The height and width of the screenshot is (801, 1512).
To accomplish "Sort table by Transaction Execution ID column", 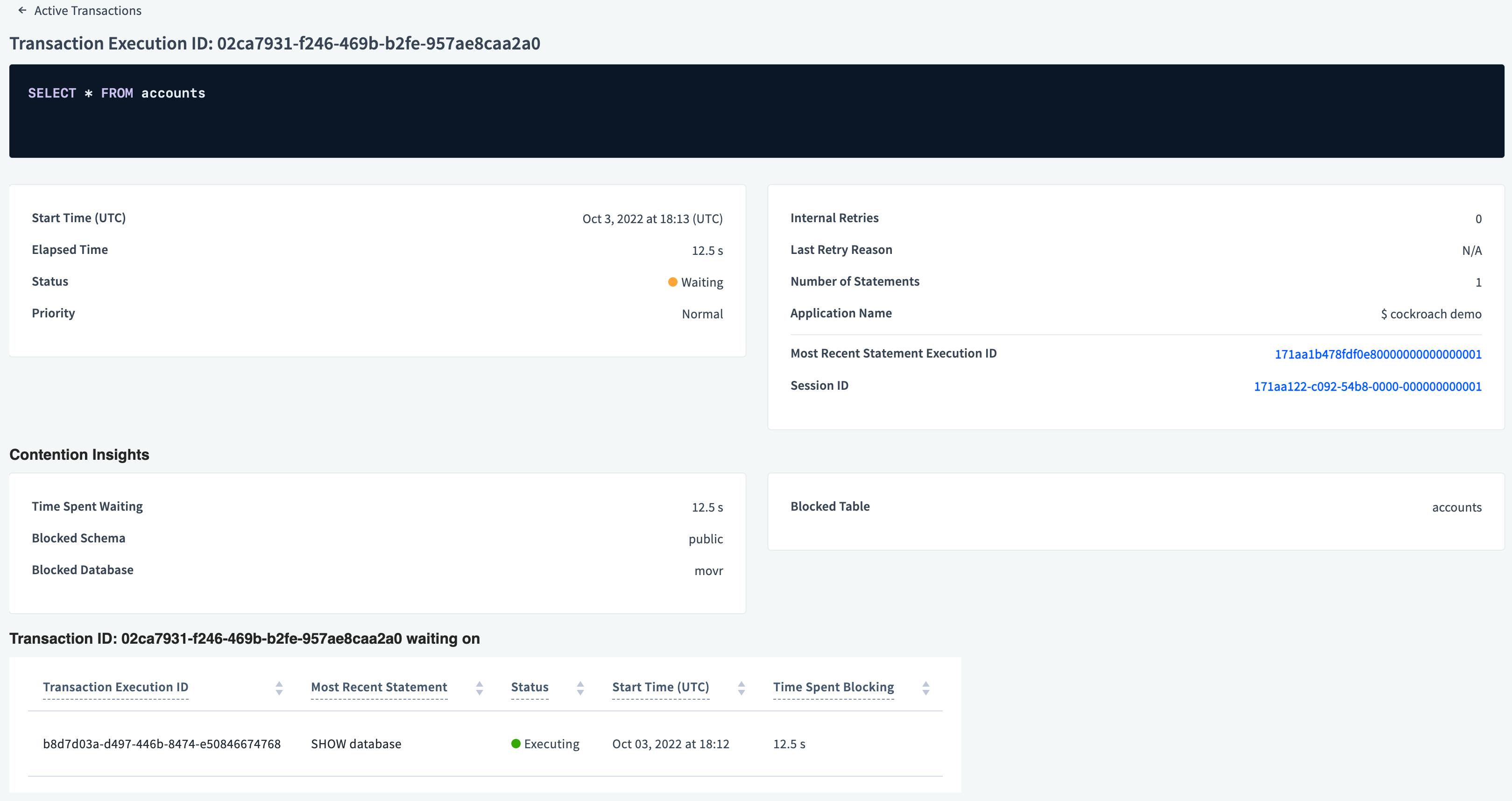I will tap(279, 687).
